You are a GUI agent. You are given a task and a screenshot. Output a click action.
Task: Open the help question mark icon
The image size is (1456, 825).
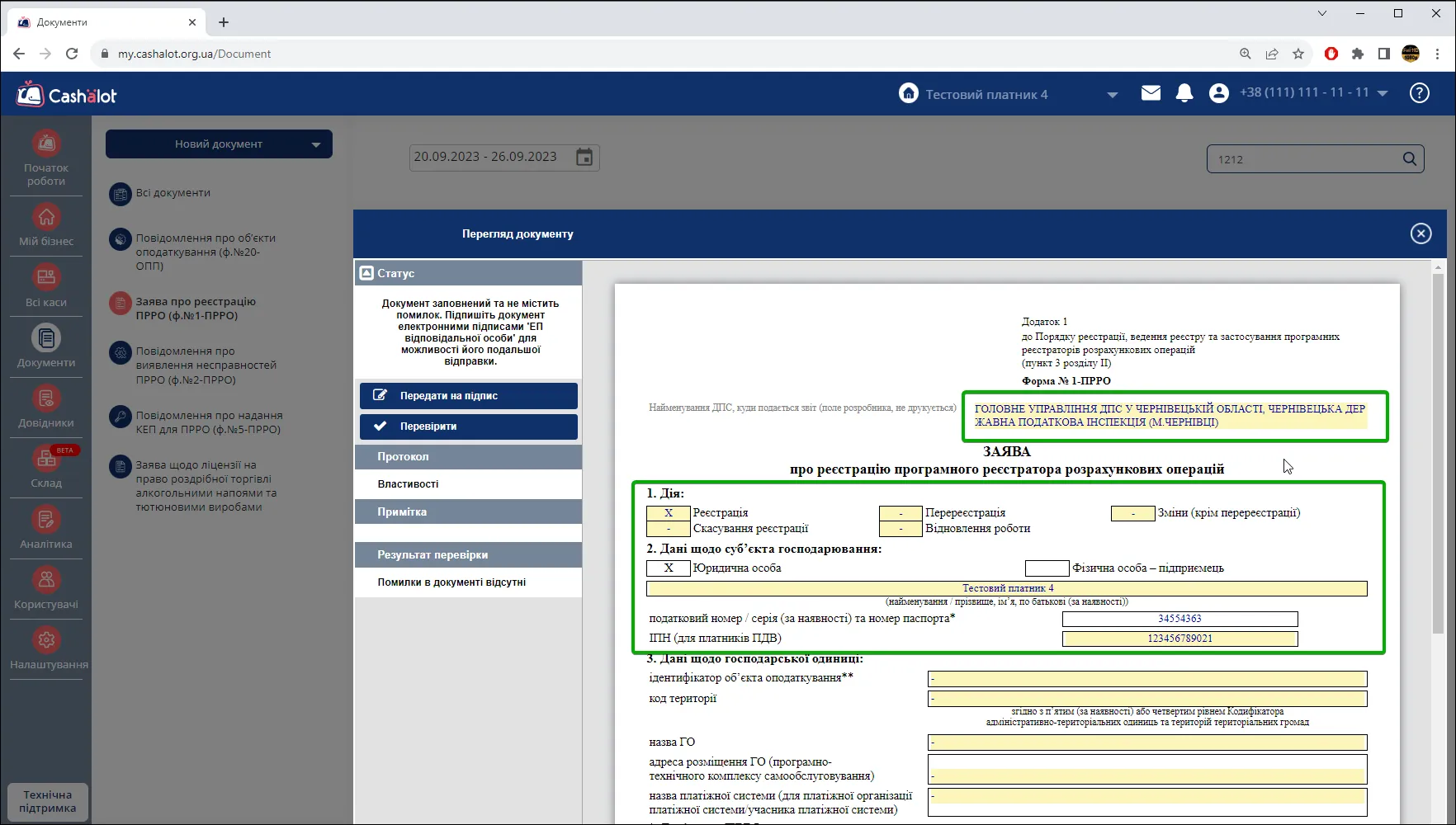tap(1420, 93)
